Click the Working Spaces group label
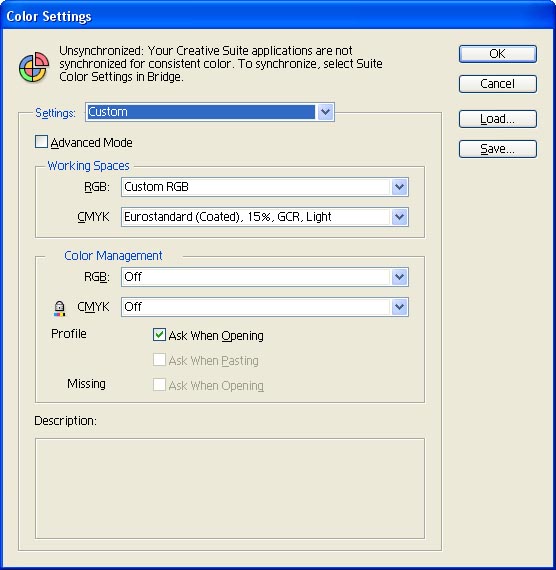Viewport: 556px width, 570px height. click(x=88, y=166)
